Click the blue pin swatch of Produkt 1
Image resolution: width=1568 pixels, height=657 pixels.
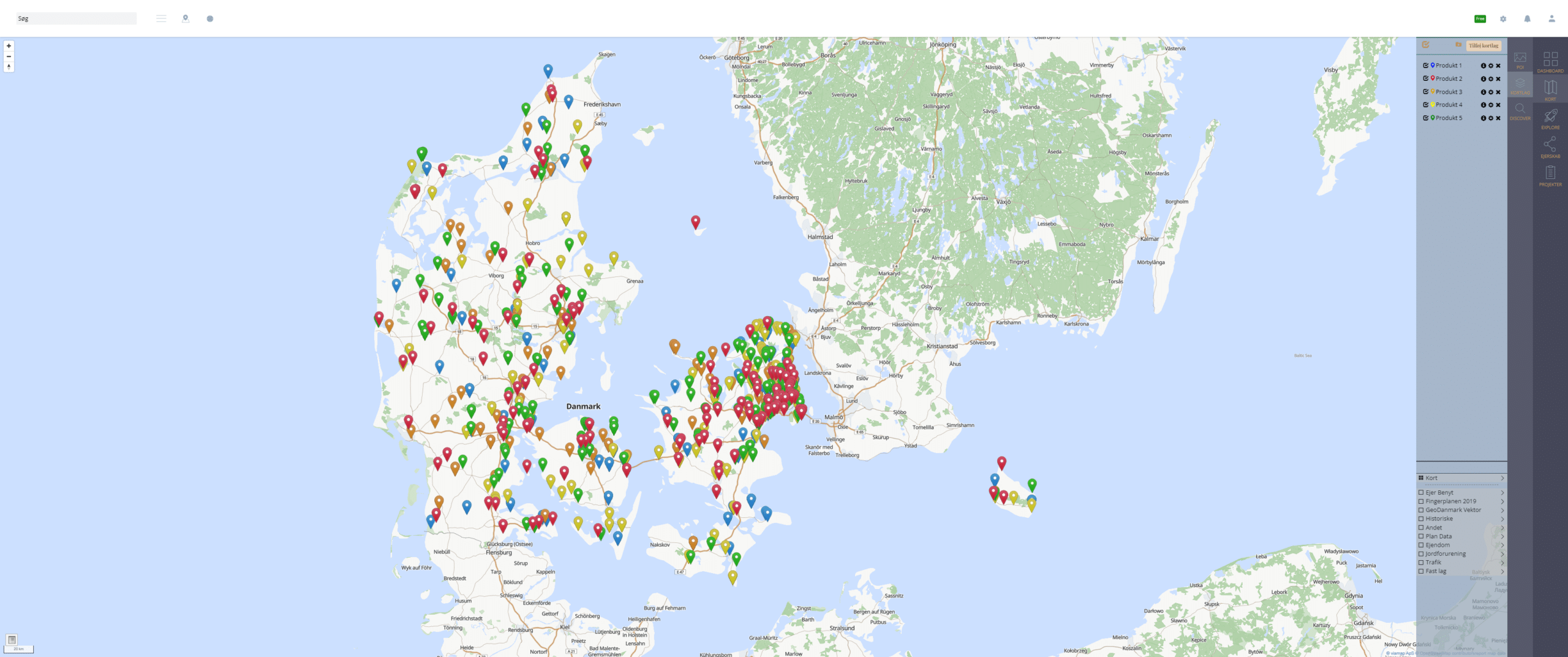click(1433, 65)
